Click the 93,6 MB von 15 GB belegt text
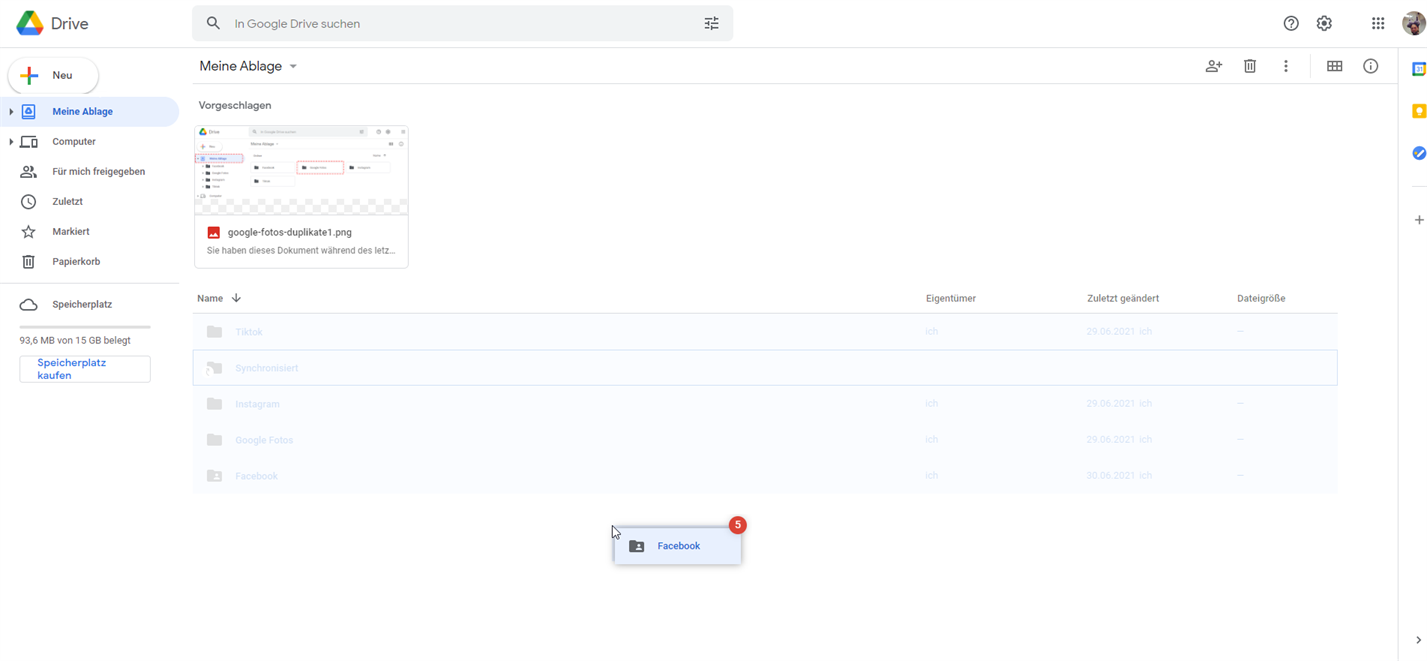The image size is (1427, 661). pos(75,340)
